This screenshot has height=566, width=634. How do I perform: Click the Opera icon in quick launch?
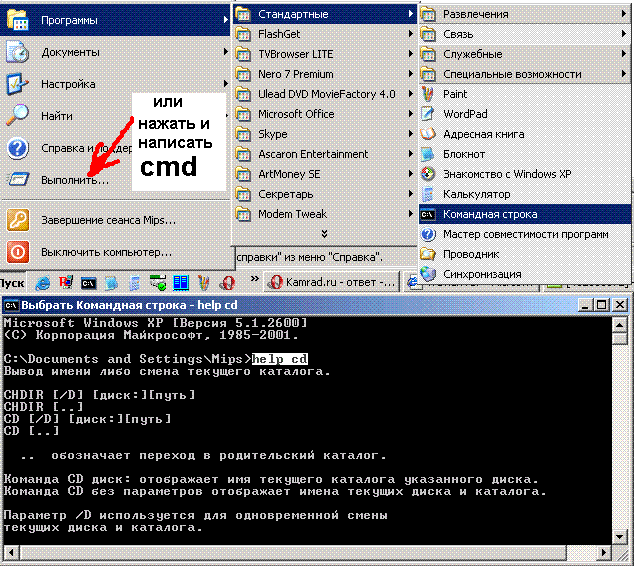point(227,283)
